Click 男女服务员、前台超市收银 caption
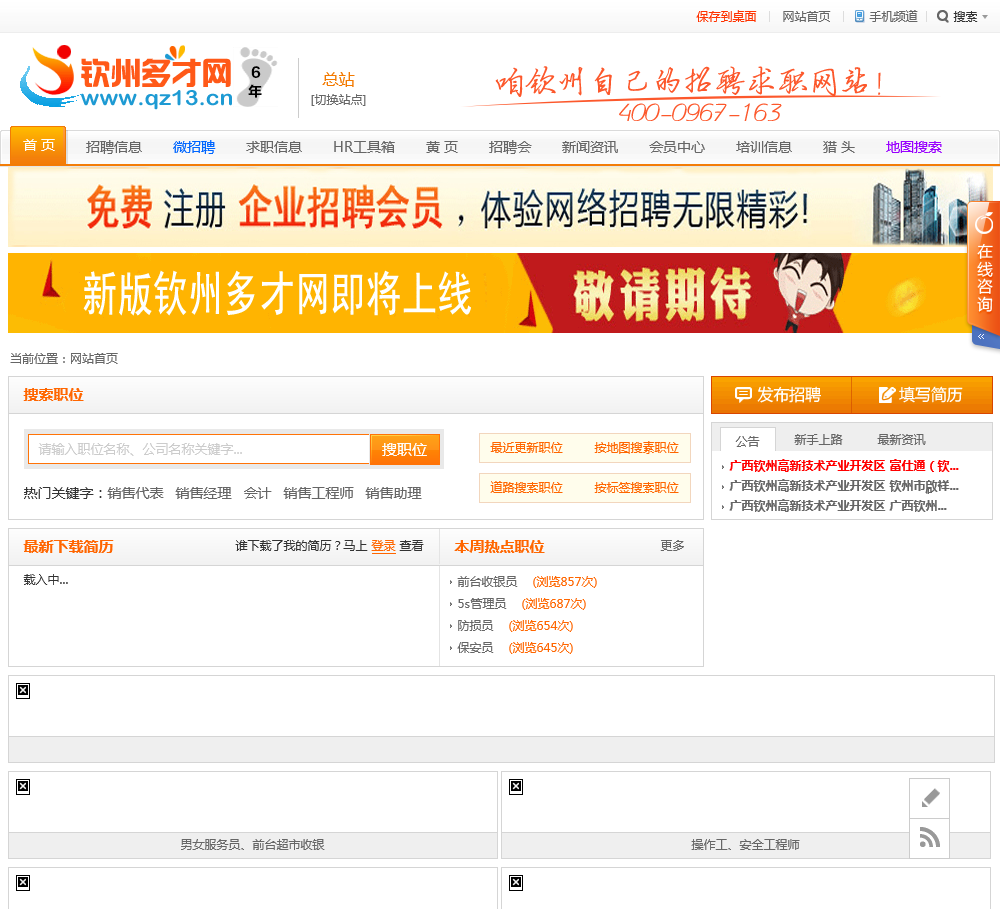1000x909 pixels. (253, 845)
